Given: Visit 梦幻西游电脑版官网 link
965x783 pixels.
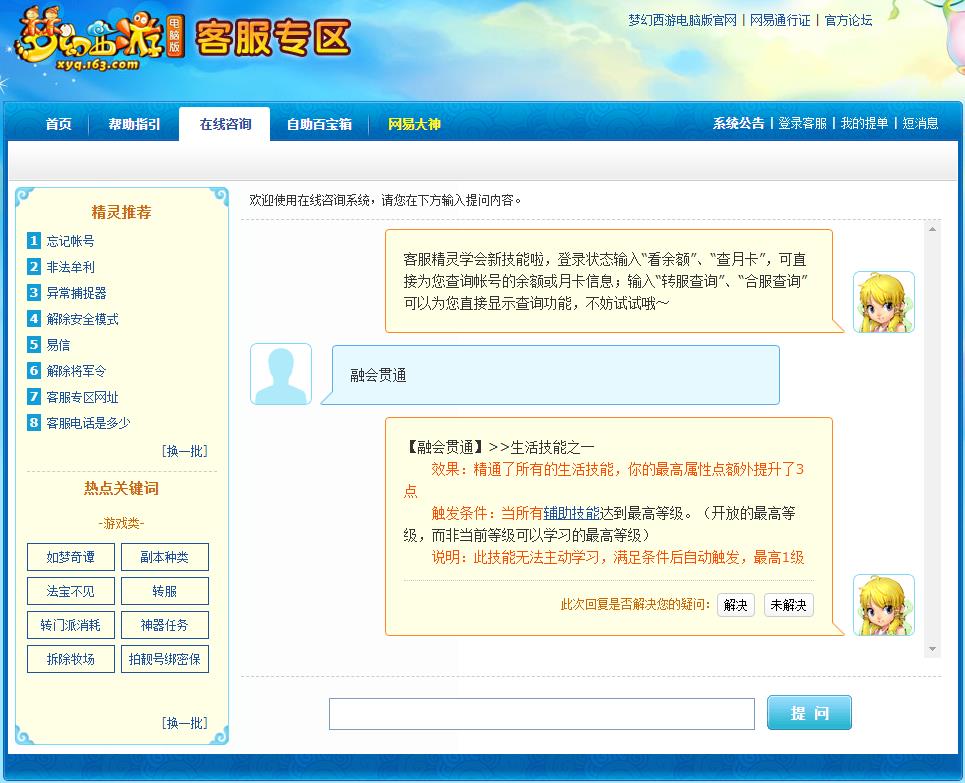Looking at the screenshot, I should pyautogui.click(x=683, y=20).
